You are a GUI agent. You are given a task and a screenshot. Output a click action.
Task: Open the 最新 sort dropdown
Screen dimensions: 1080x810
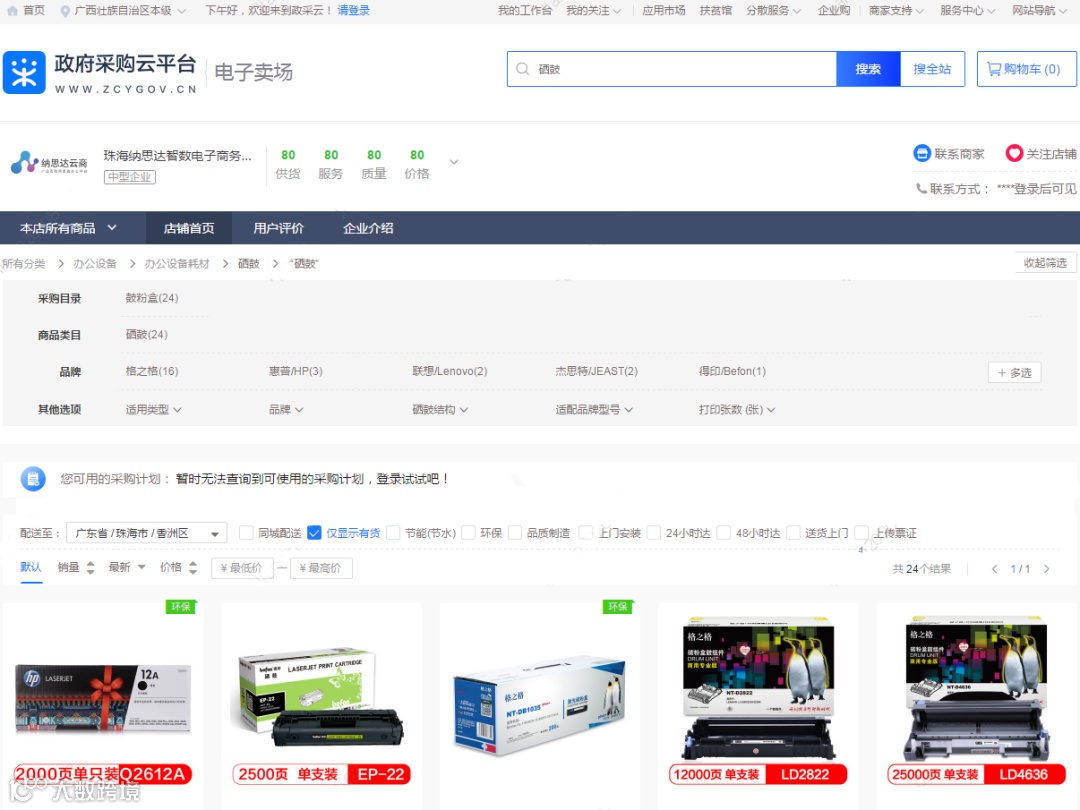tap(127, 568)
